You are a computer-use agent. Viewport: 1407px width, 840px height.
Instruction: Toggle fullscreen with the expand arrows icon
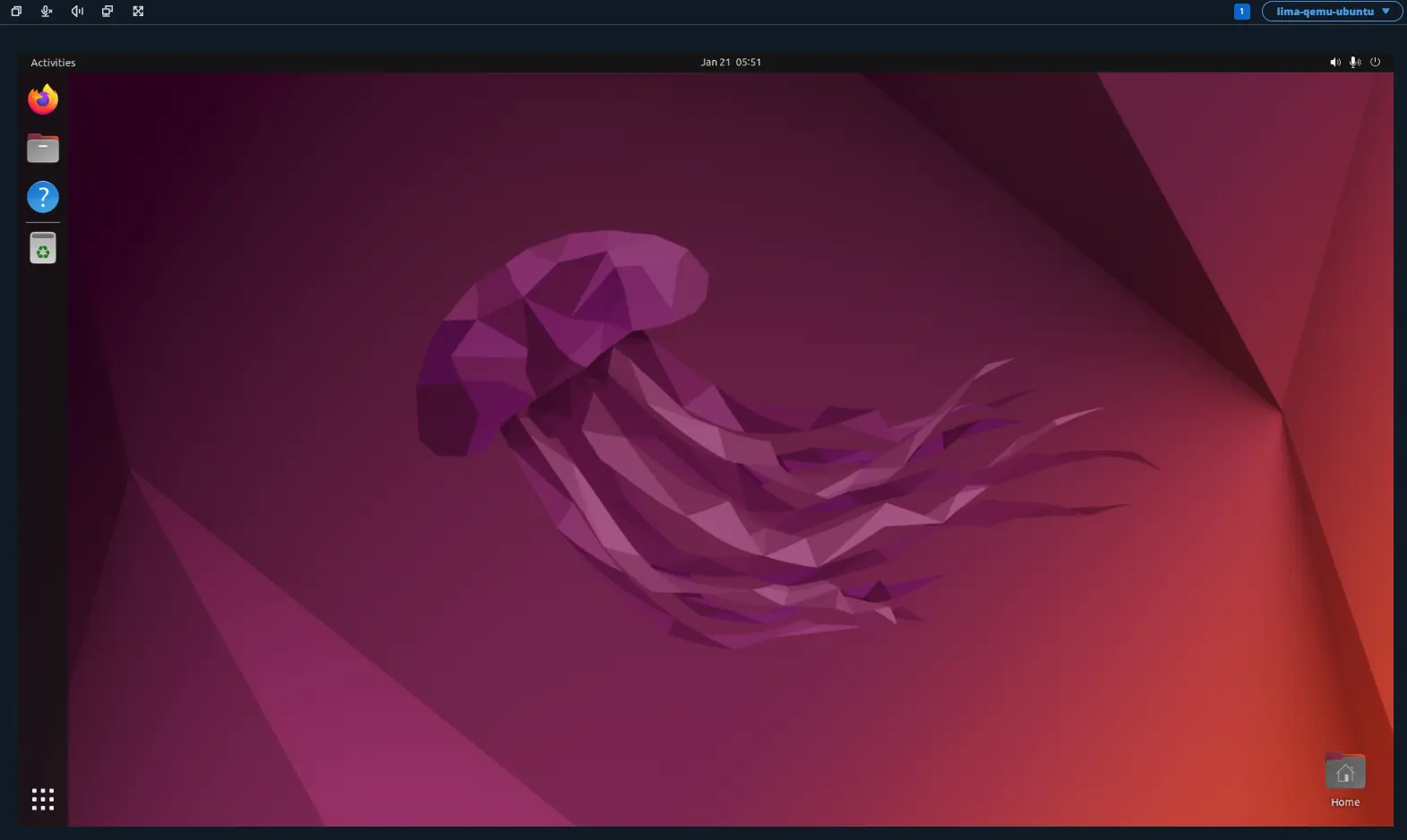[138, 12]
